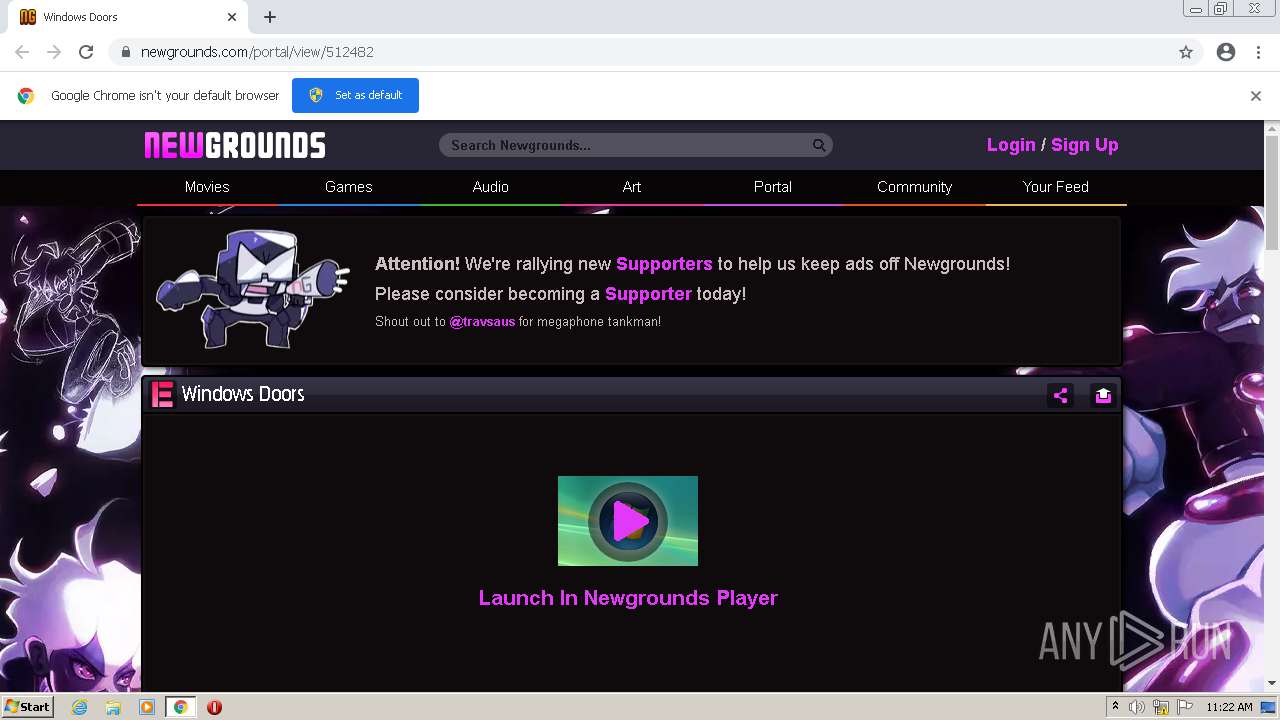
Task: Open the Art menu
Action: pos(632,187)
